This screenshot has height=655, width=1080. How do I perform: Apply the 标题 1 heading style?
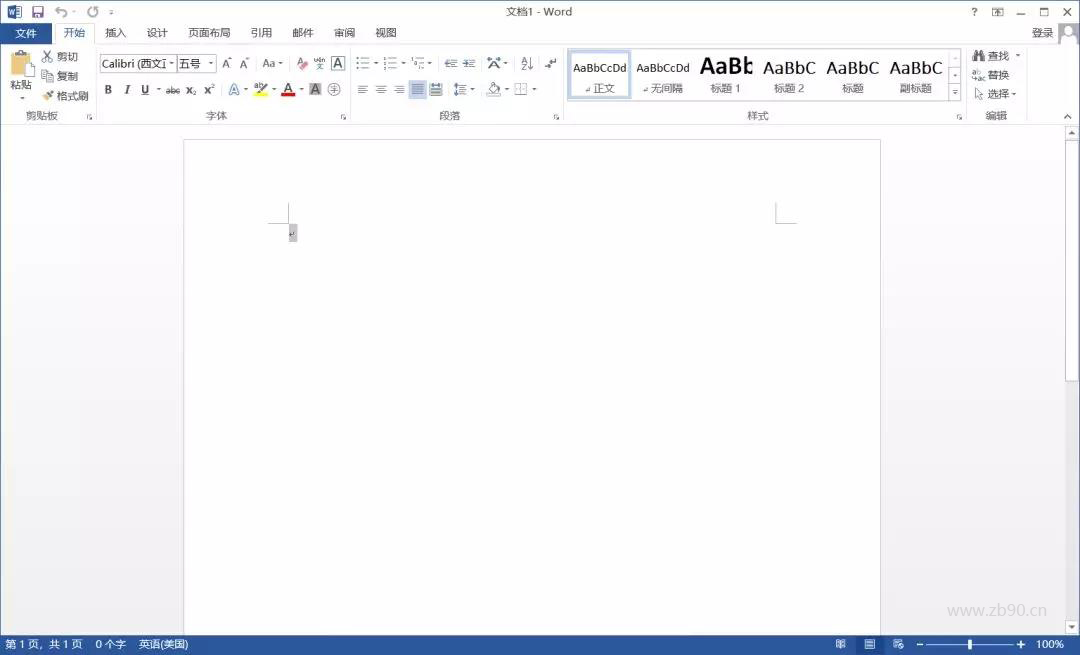pos(725,73)
